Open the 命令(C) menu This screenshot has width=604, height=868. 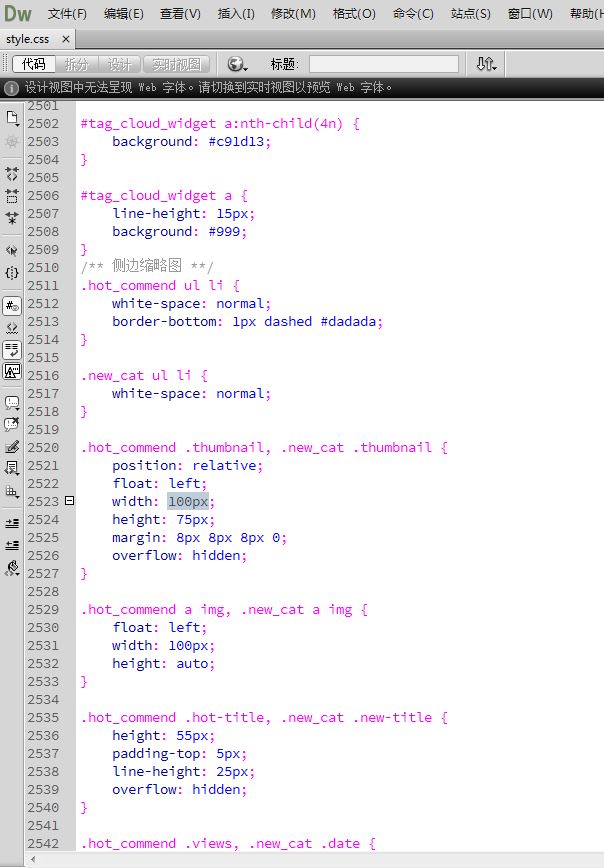(x=413, y=14)
